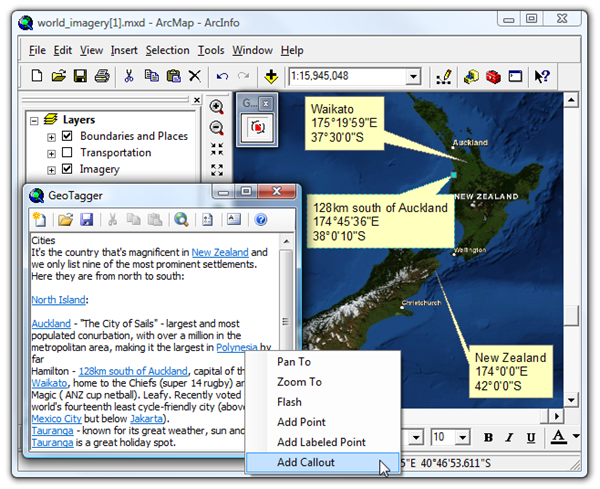Open the font size 10 dropdown
600x489 pixels.
pyautogui.click(x=463, y=437)
